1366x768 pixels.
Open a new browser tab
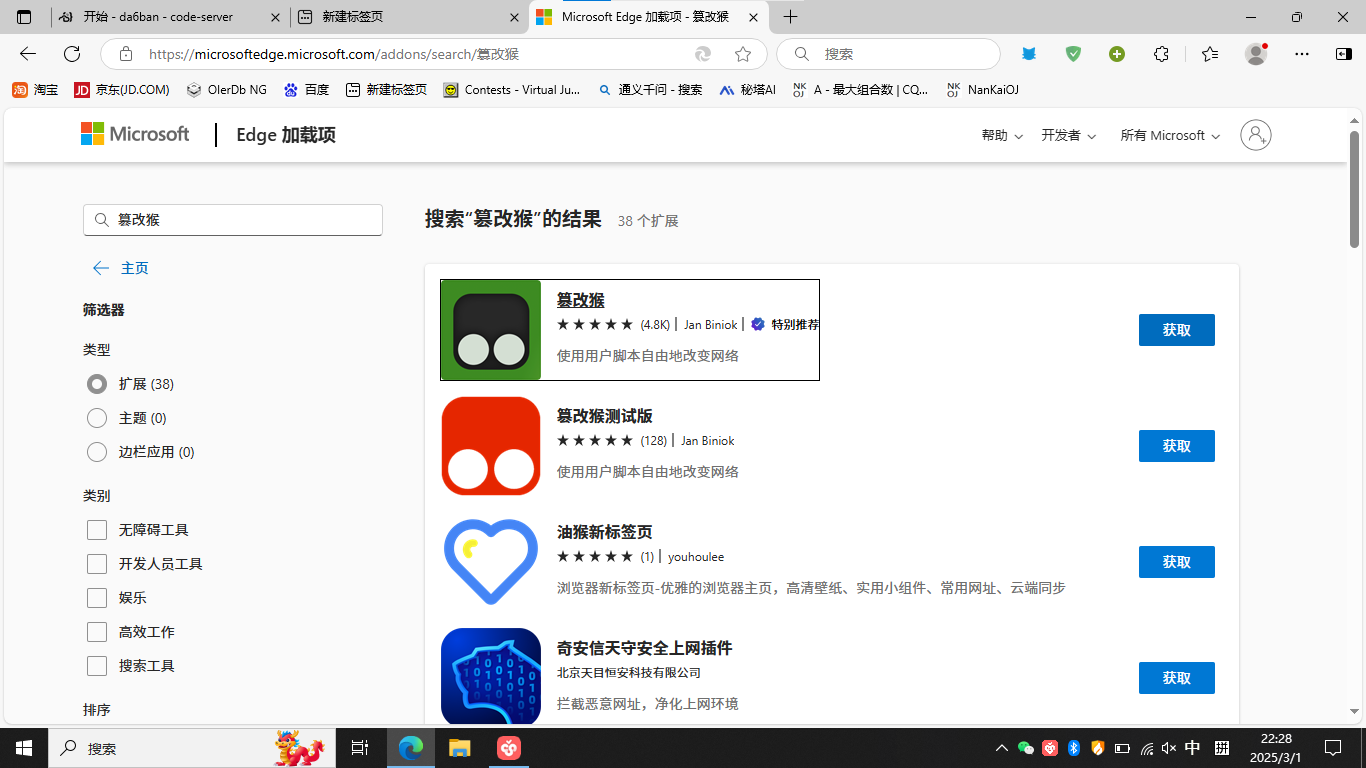pos(790,17)
